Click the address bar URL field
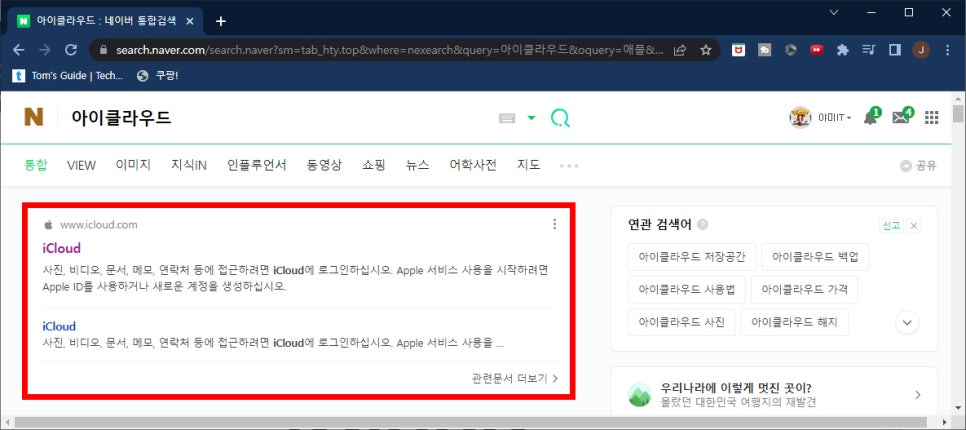966x430 pixels. [389, 50]
